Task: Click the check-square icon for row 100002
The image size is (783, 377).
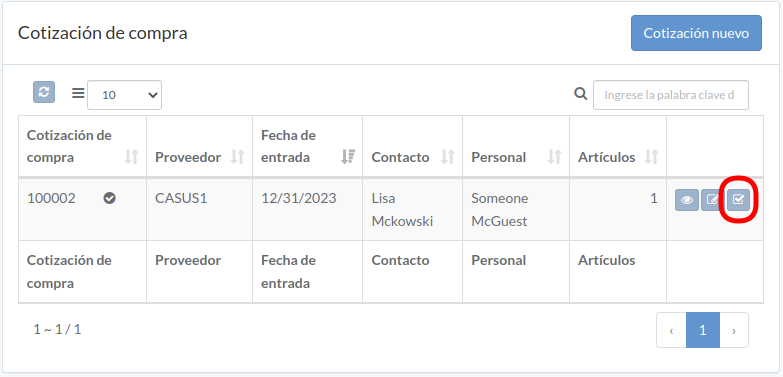Action: coord(738,200)
